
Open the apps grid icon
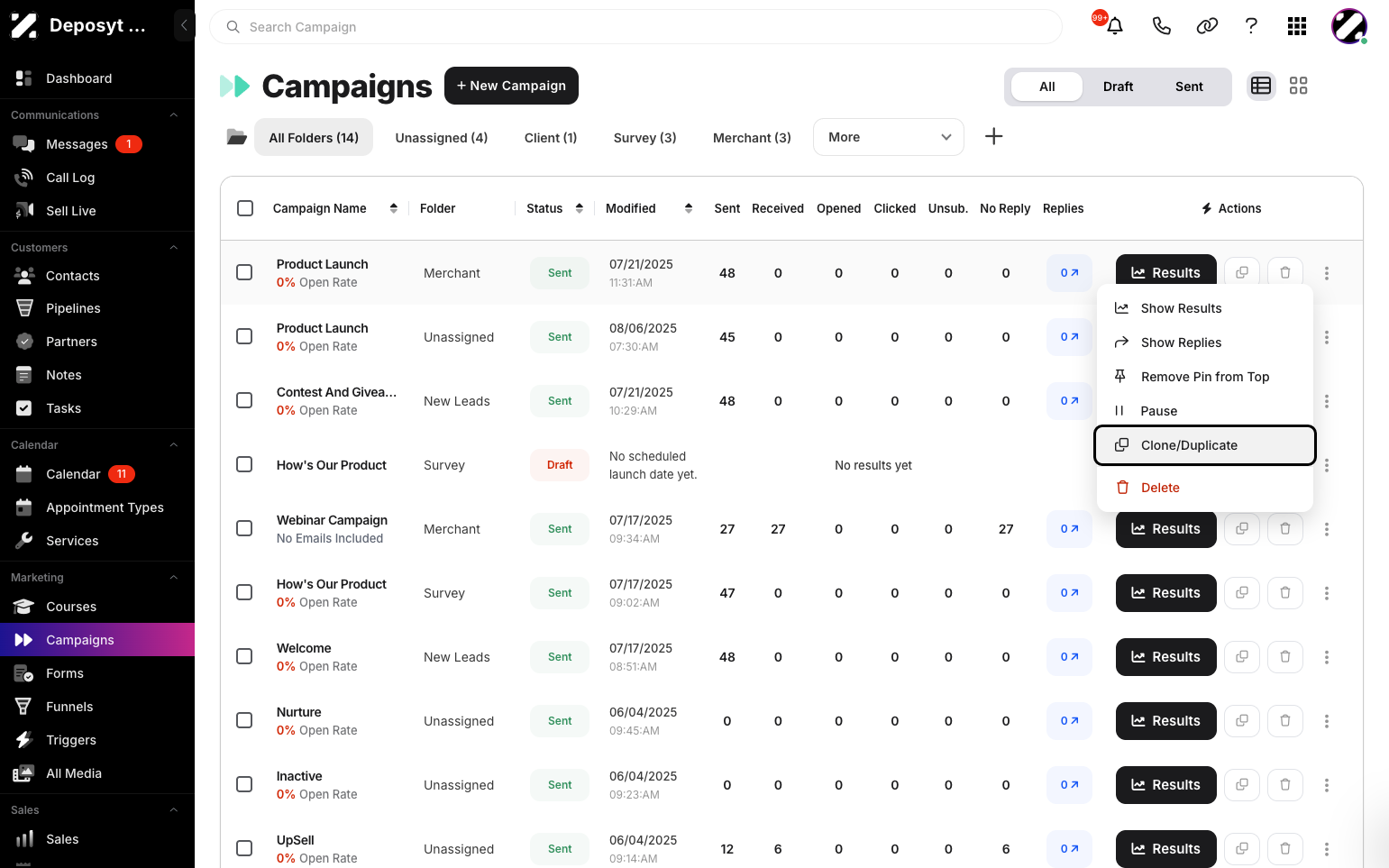coord(1297,26)
